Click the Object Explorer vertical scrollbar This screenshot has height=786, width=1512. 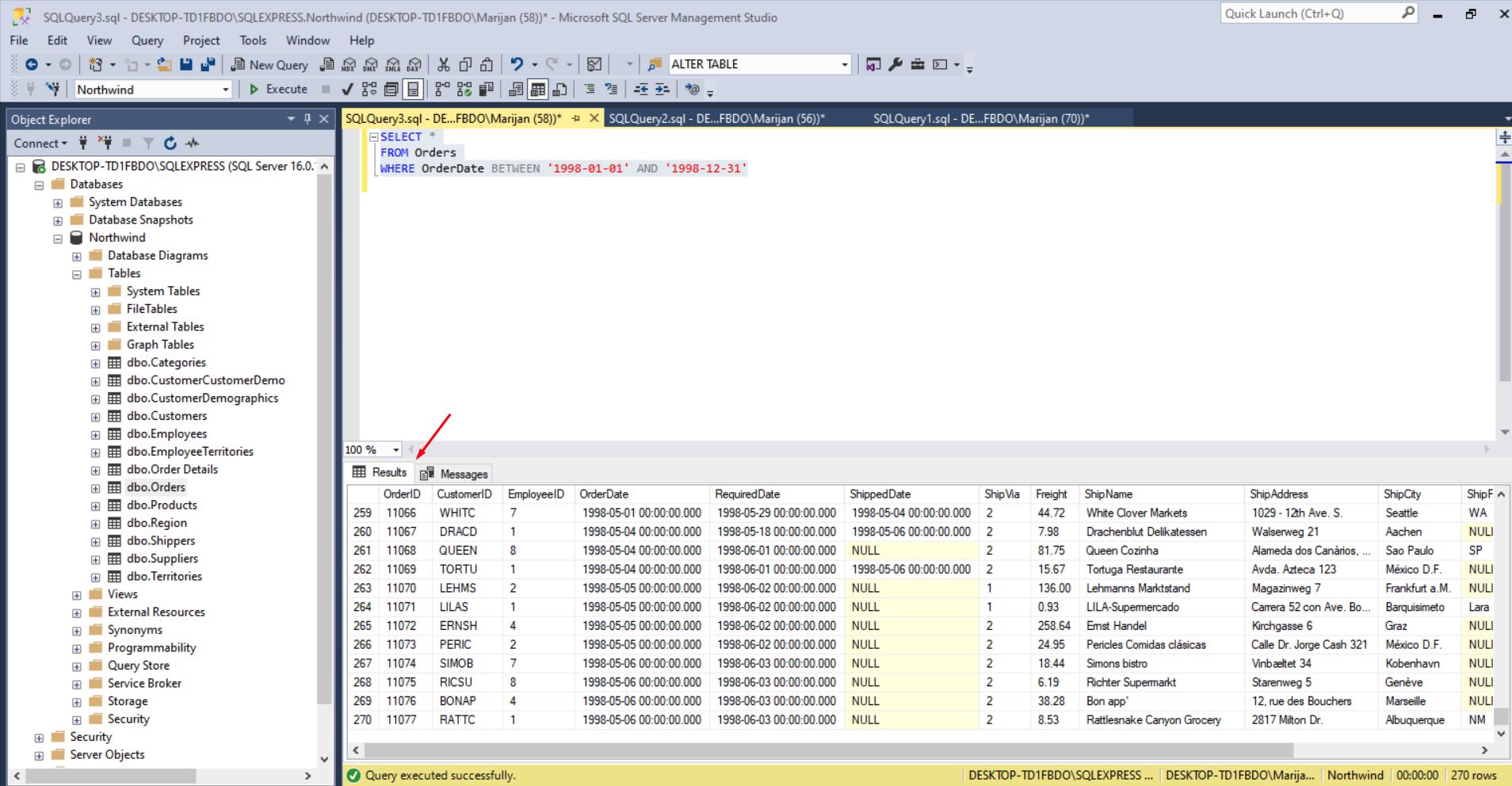coord(324,438)
